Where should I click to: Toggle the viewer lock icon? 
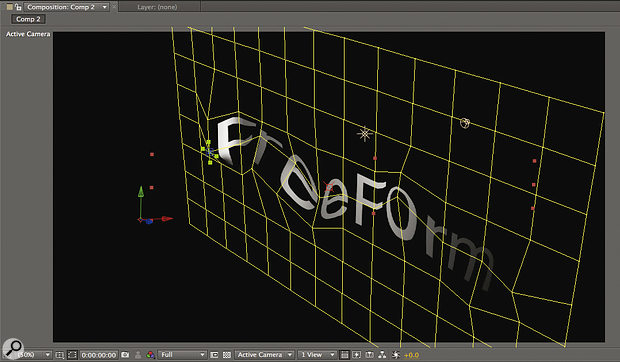18,7
